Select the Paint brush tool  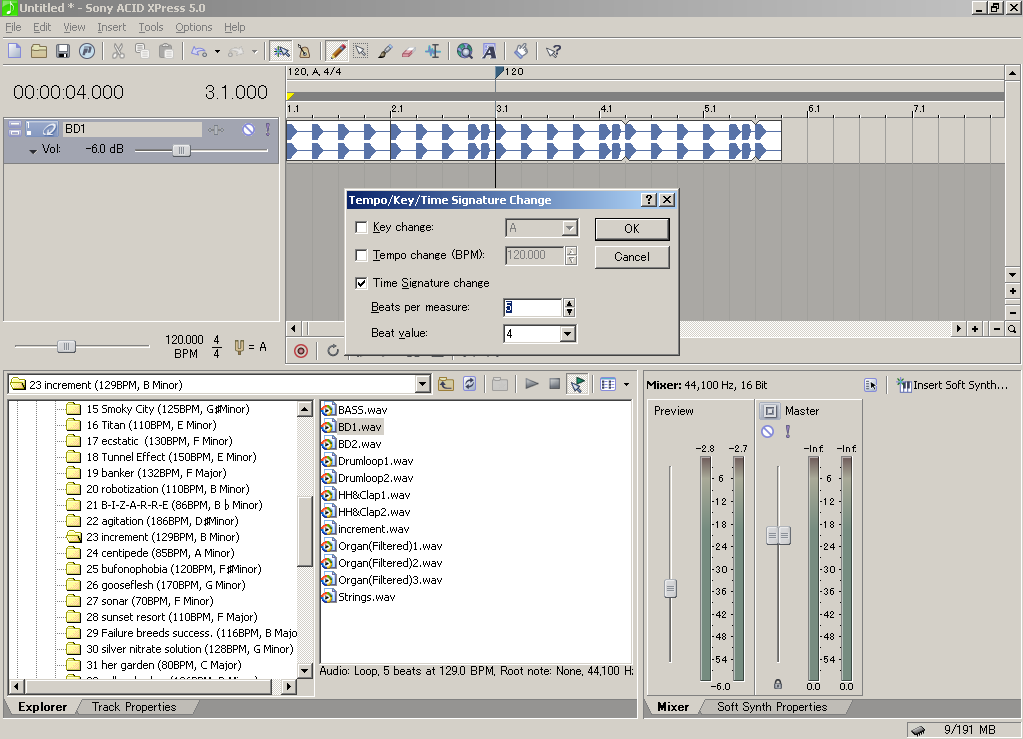point(384,51)
